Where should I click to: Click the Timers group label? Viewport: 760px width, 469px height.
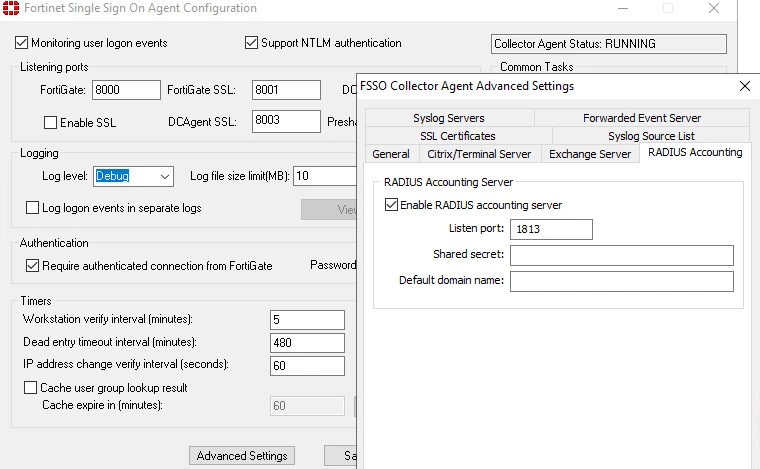(36, 301)
